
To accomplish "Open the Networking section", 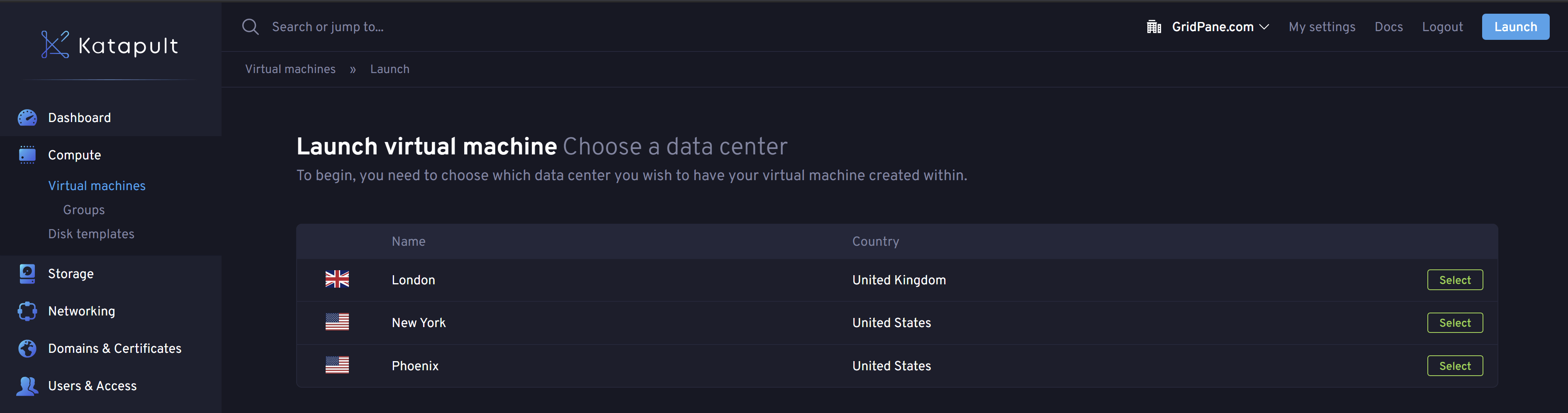I will 82,311.
